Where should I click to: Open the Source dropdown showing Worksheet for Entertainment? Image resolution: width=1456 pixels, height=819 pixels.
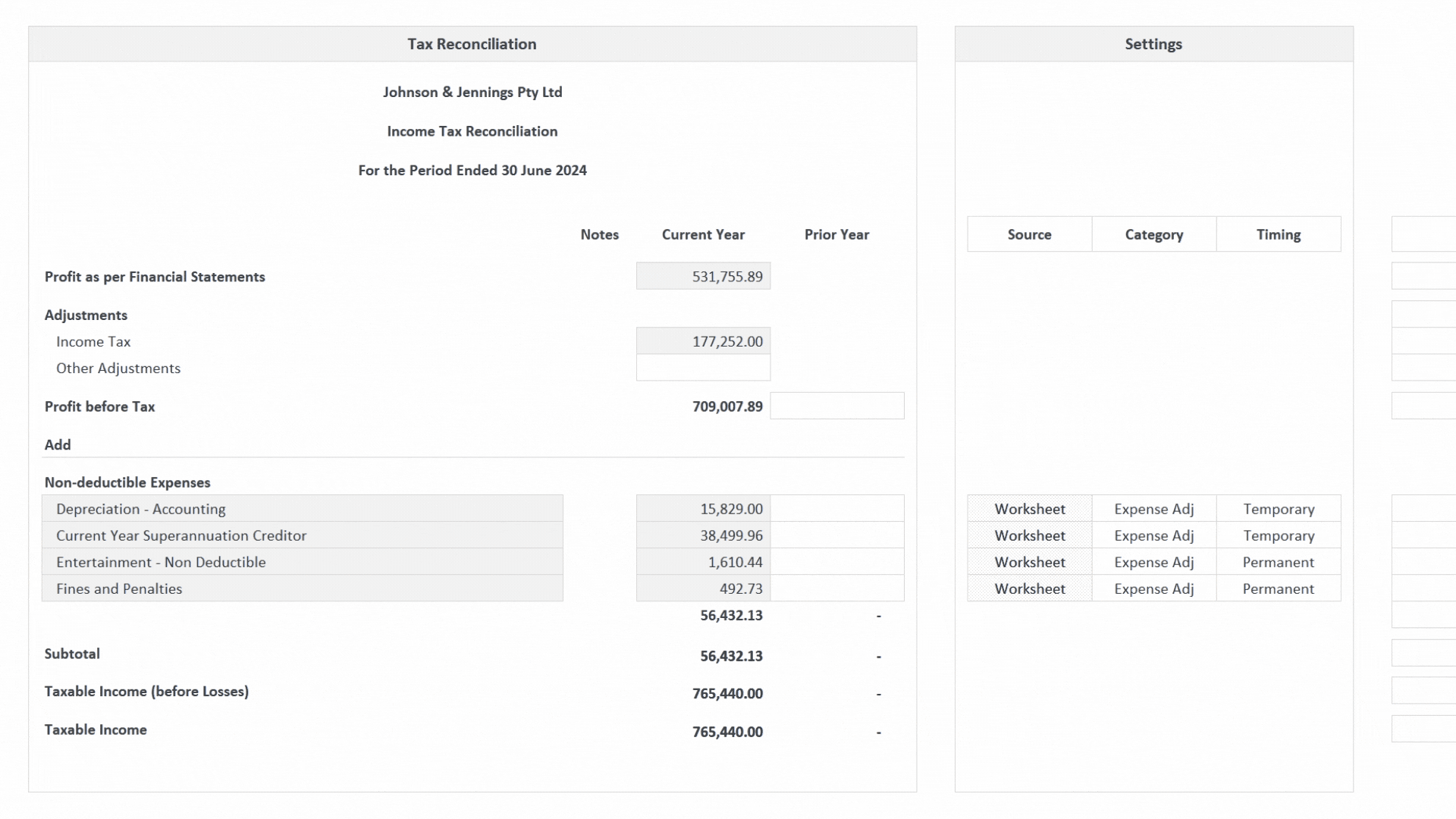1029,561
